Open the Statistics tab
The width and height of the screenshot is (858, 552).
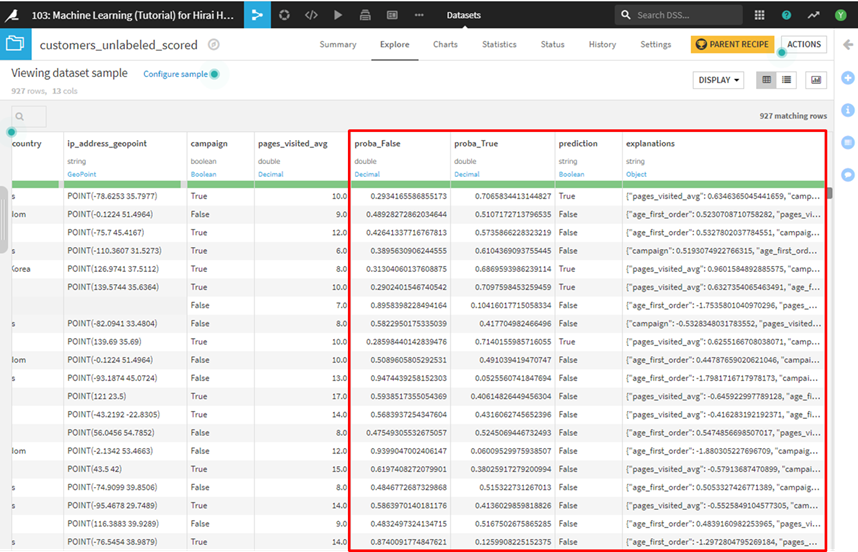[x=499, y=44]
